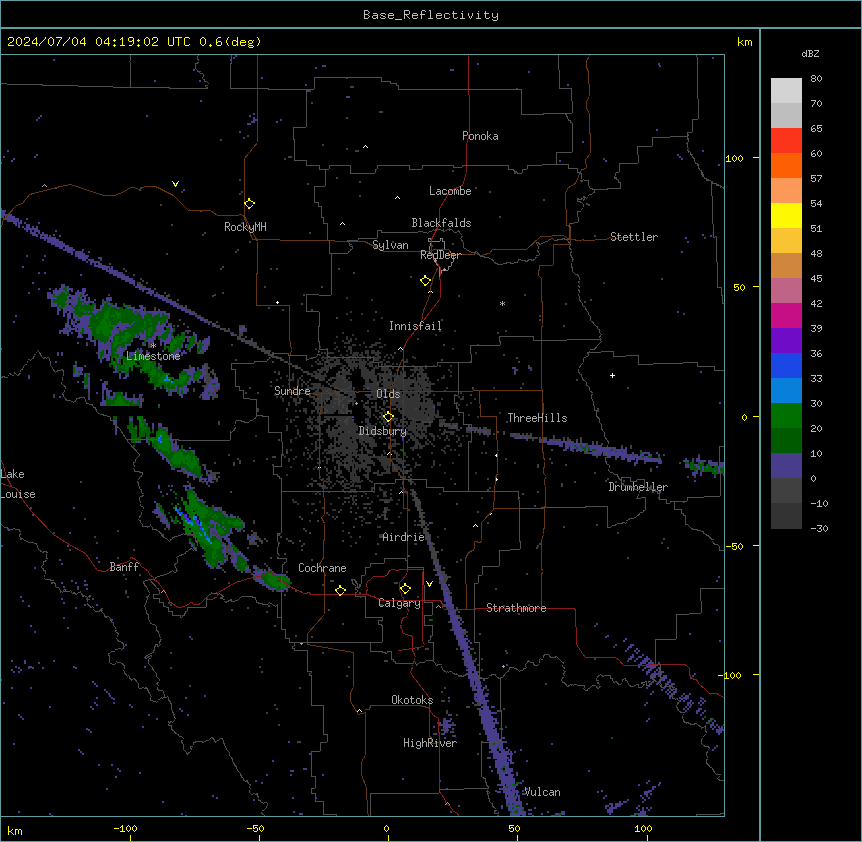
Task: Click the yellow swatch for 54 dBZ
Action: pos(786,215)
